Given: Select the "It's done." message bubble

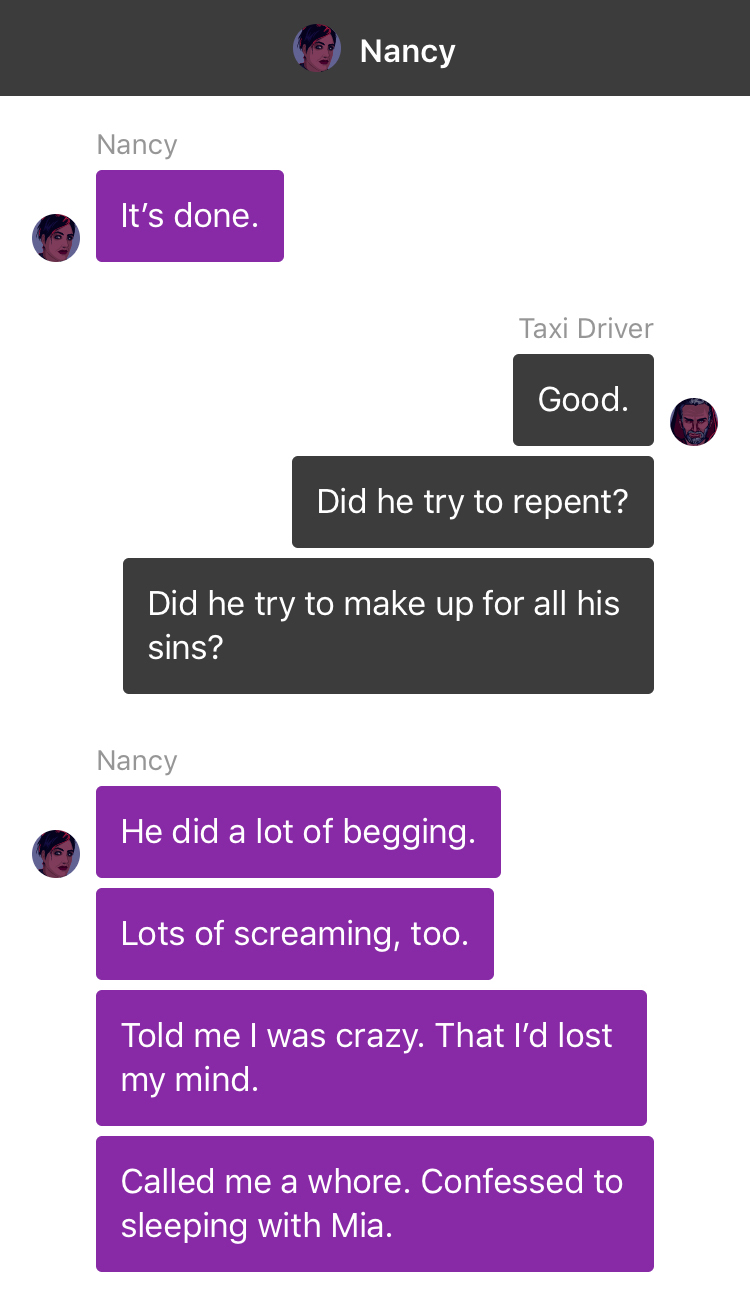Looking at the screenshot, I should point(190,216).
